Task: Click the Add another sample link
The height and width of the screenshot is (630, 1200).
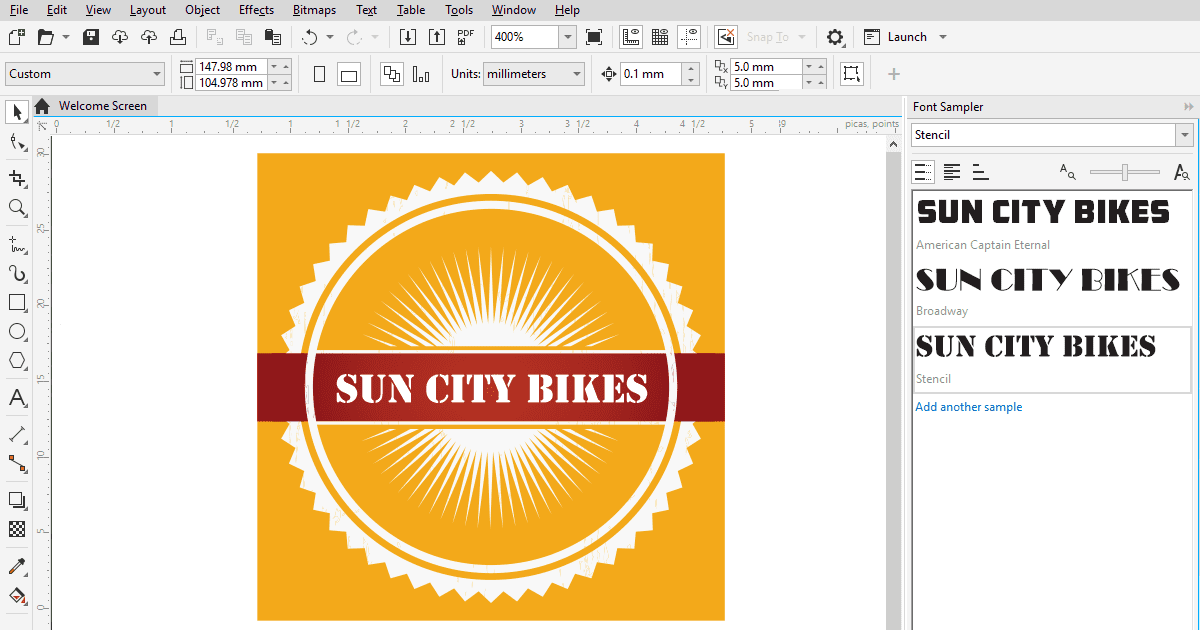Action: pos(968,407)
